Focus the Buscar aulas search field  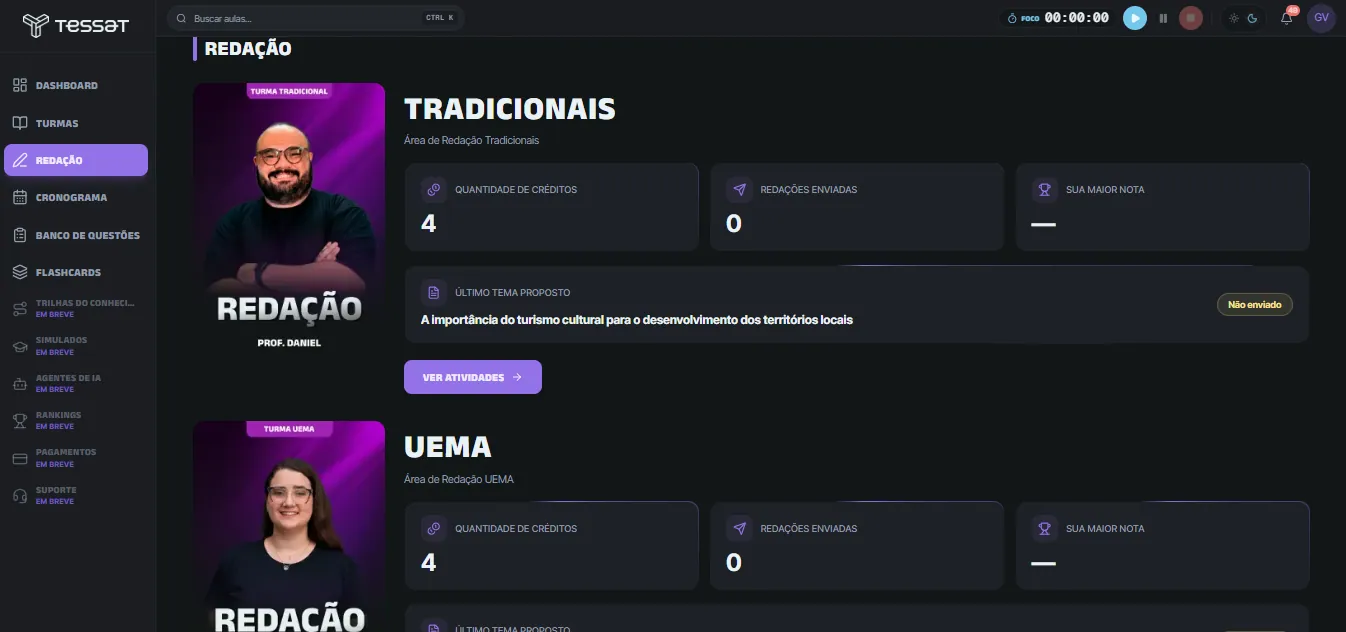(315, 18)
